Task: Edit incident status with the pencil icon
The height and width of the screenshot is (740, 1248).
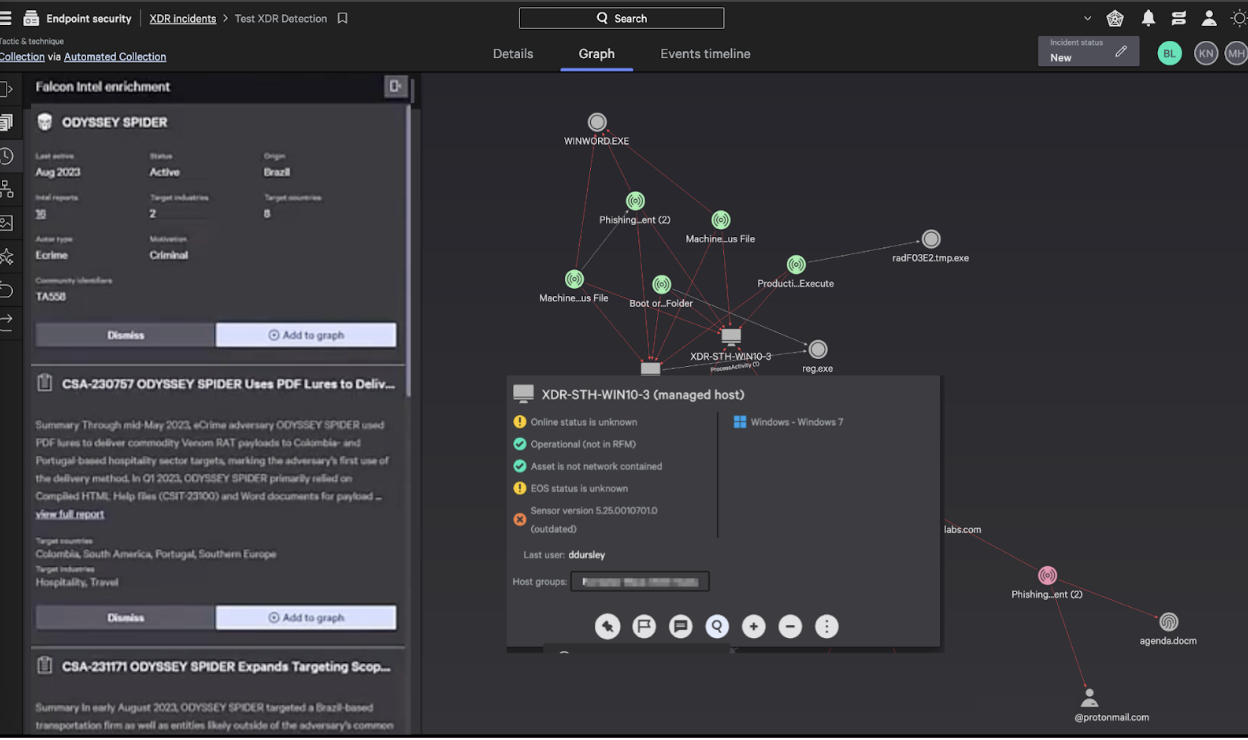Action: click(1121, 51)
